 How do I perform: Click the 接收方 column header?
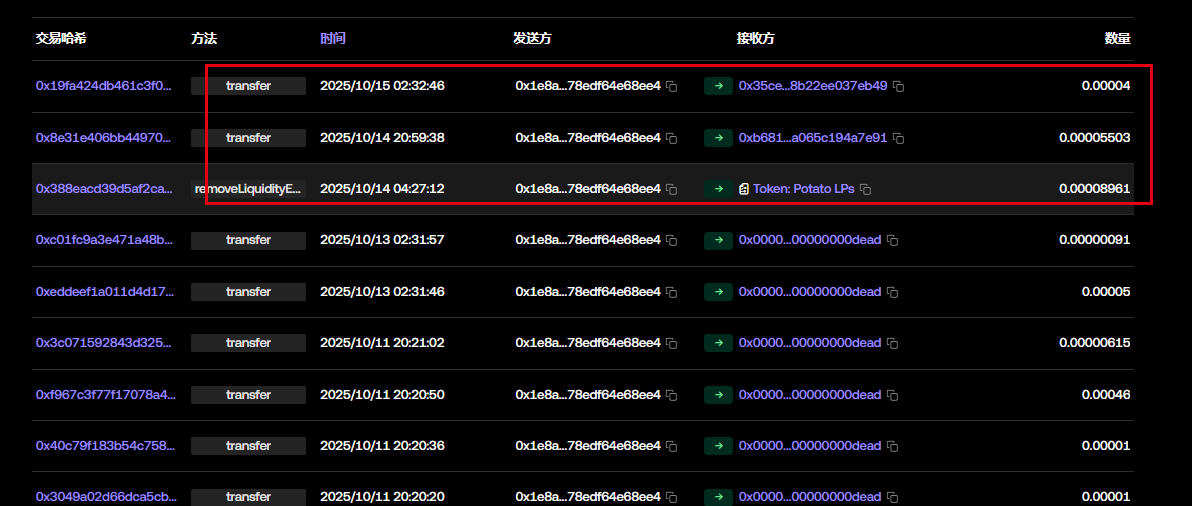756,38
